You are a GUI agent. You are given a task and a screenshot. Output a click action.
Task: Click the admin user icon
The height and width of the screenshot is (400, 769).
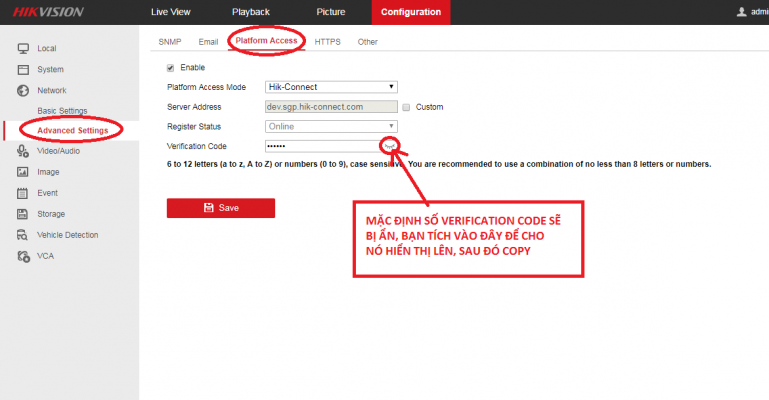point(742,12)
